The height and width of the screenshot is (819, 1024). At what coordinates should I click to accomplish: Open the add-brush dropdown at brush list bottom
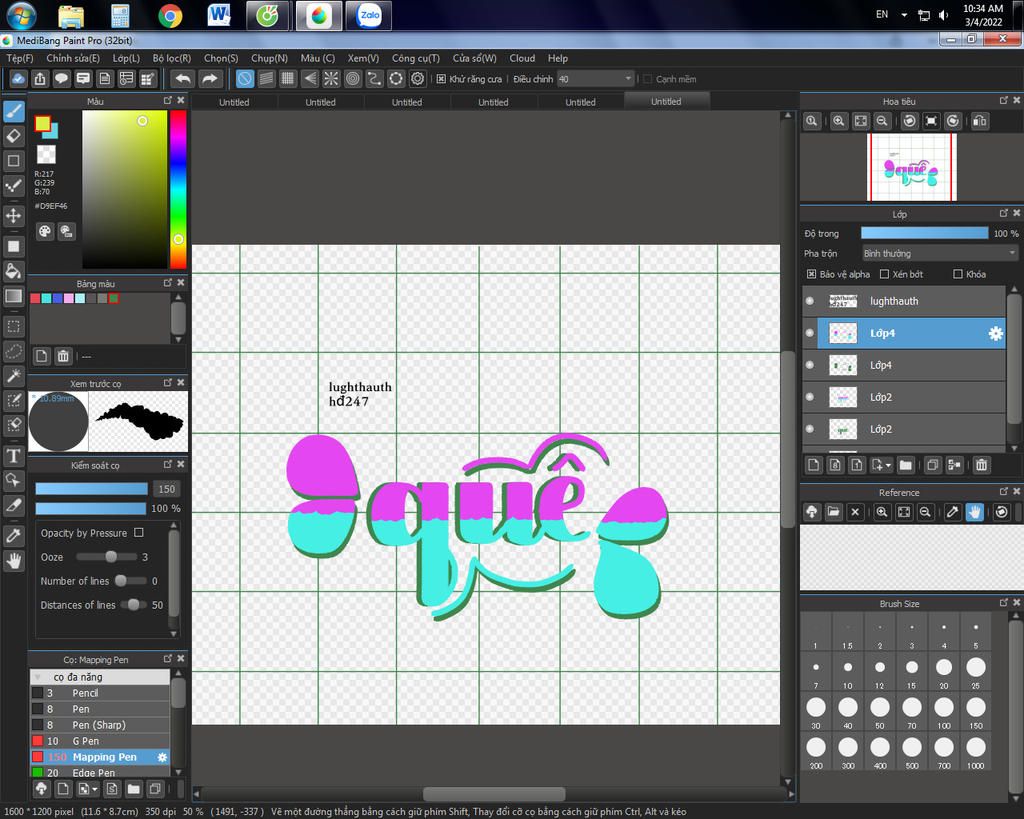[x=95, y=790]
